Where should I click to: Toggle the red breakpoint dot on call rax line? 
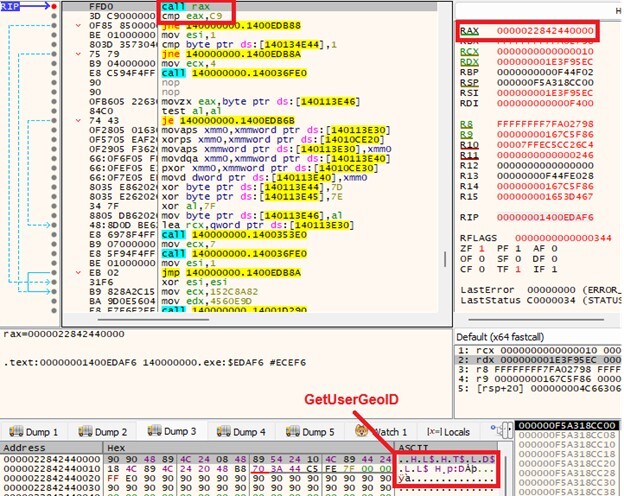54,6
